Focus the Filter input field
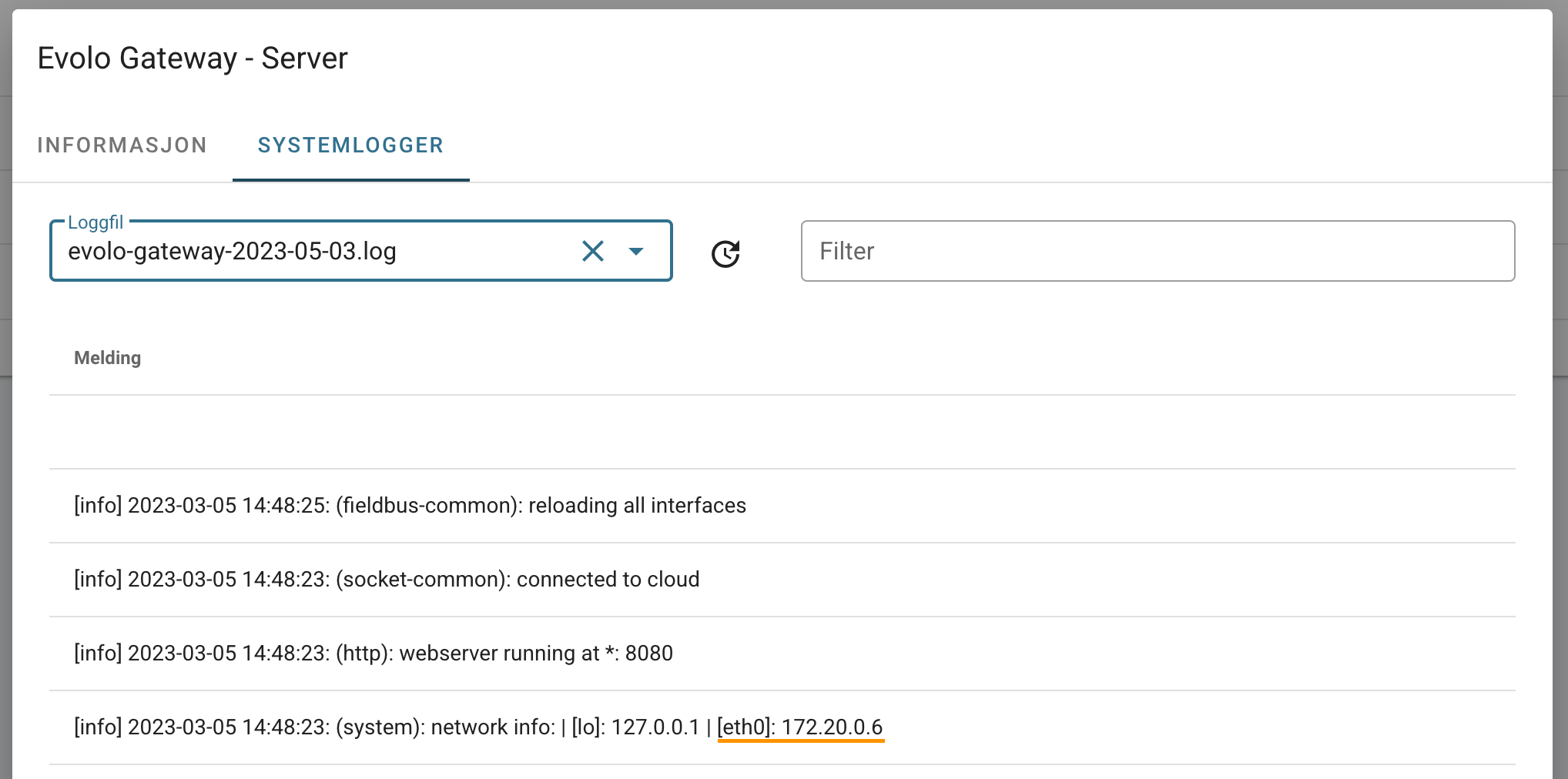This screenshot has width=1568, height=779. 1158,251
